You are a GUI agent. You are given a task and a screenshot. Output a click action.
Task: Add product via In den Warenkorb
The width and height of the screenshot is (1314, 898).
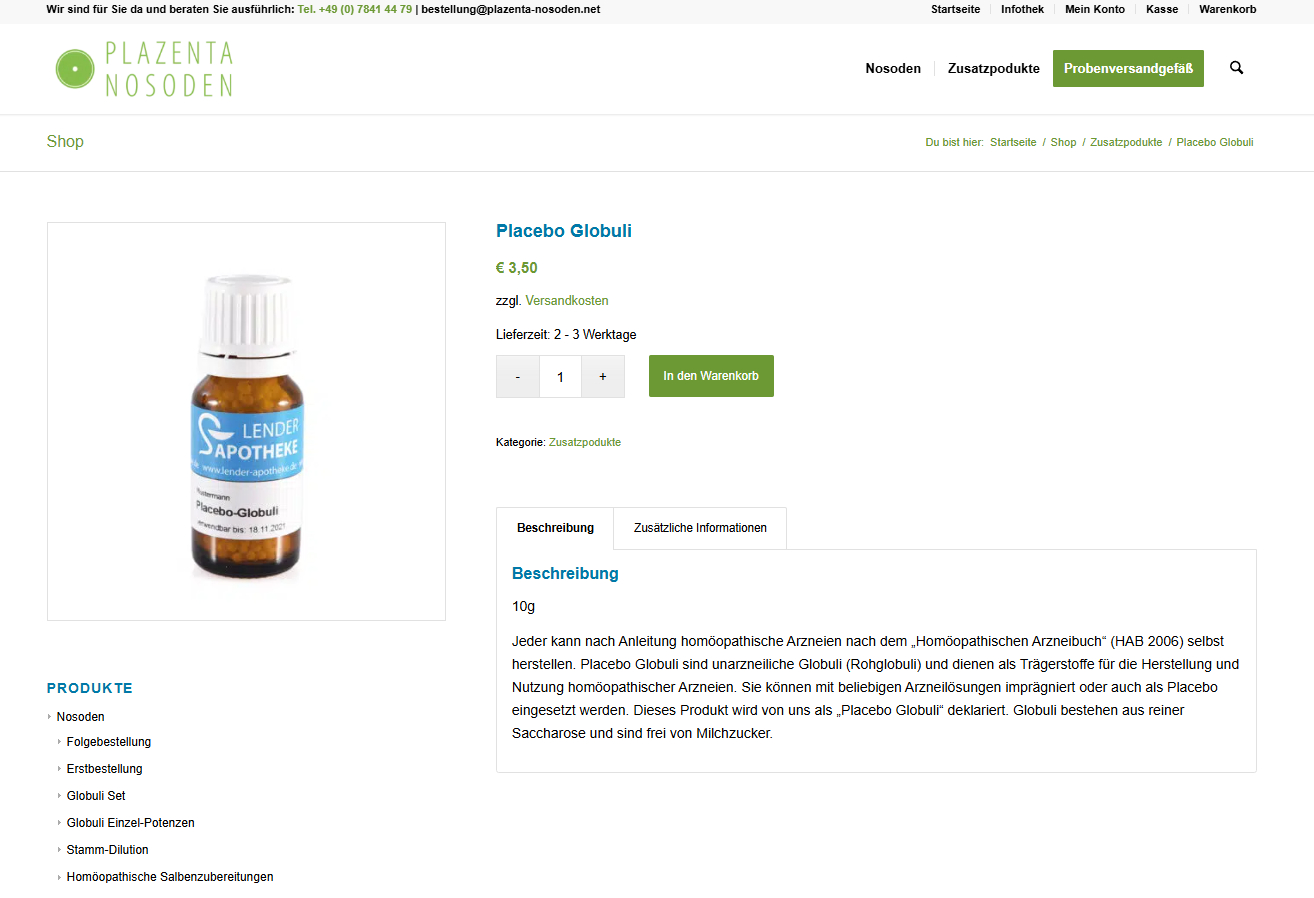[x=711, y=376]
